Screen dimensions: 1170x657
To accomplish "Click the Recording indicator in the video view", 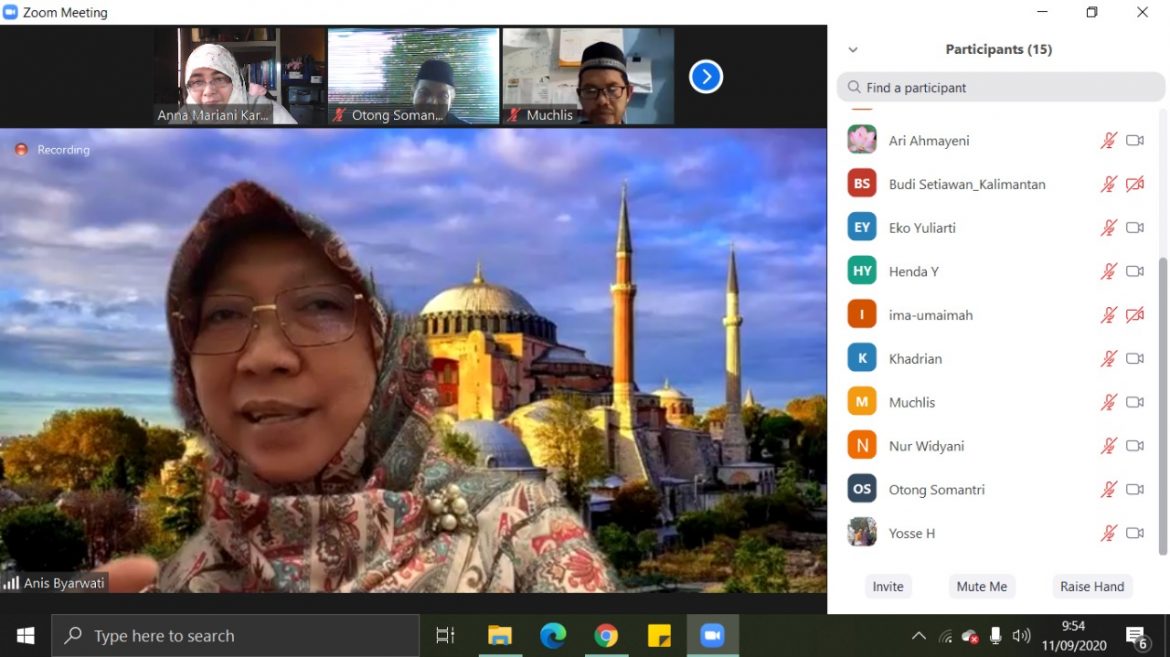I will pyautogui.click(x=51, y=149).
